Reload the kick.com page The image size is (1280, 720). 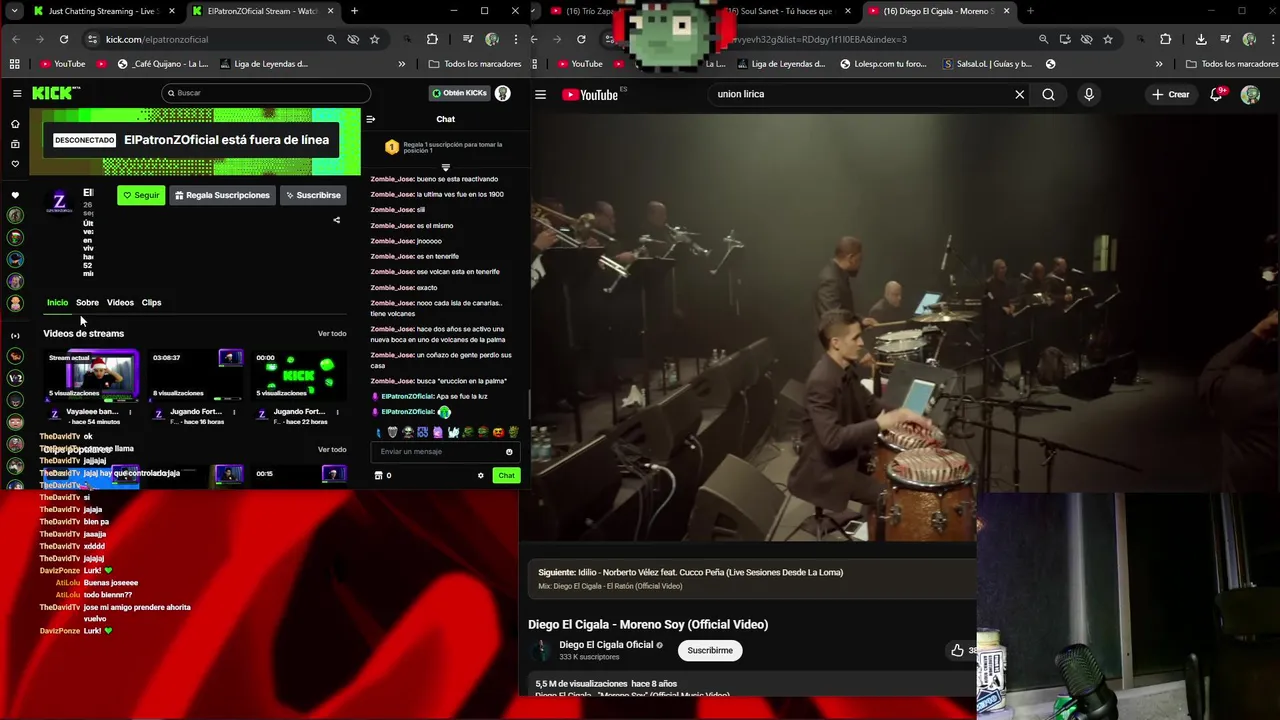click(x=64, y=39)
